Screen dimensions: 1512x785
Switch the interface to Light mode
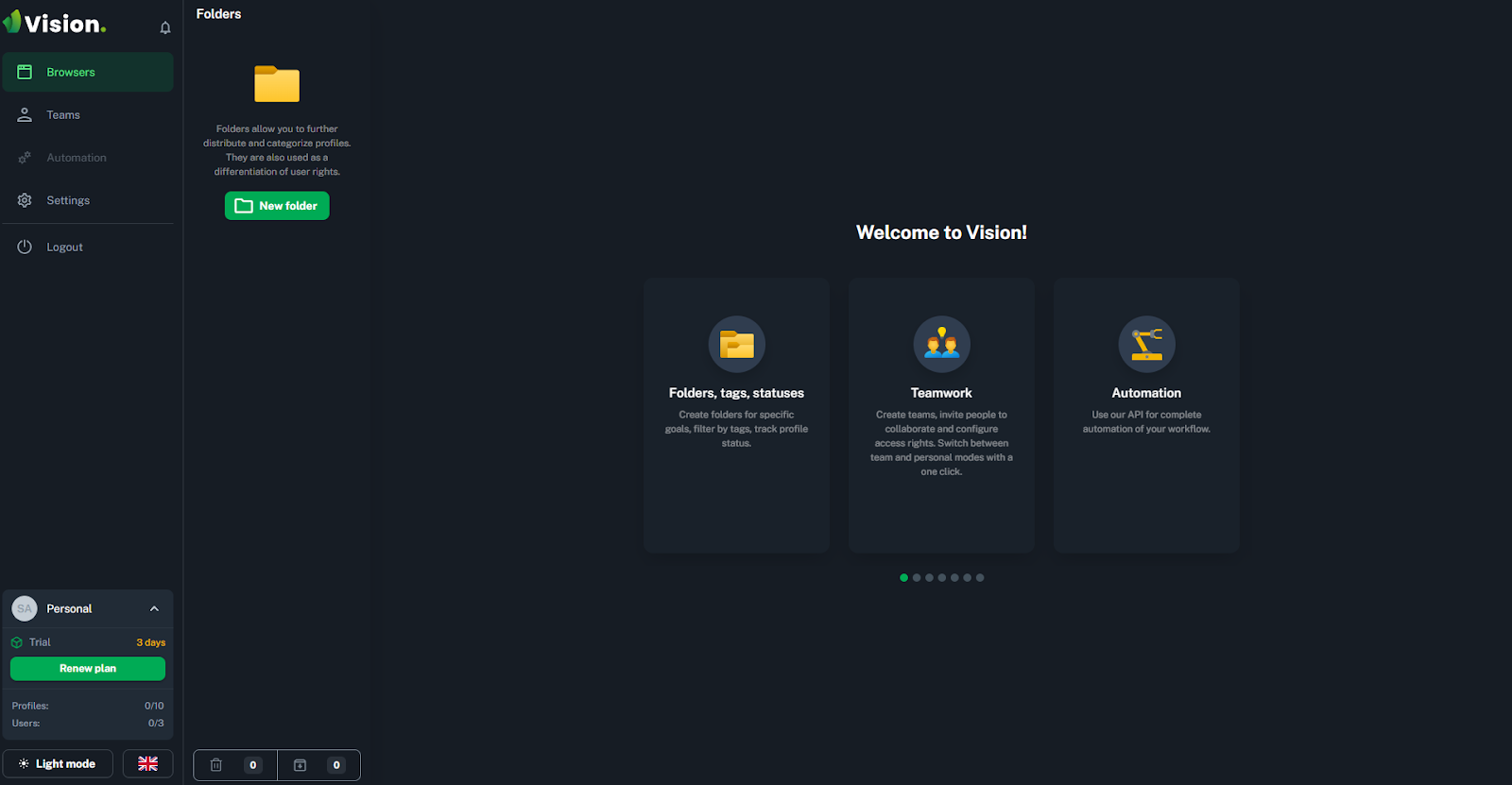(x=58, y=763)
